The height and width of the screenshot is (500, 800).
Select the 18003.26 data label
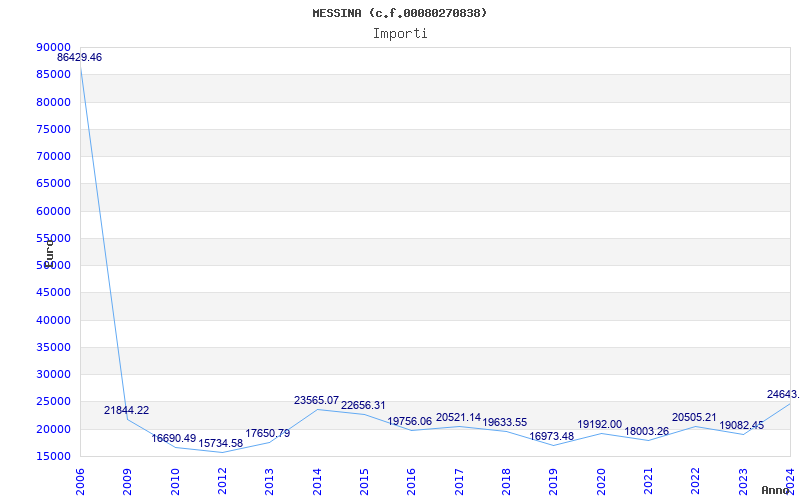(x=646, y=431)
